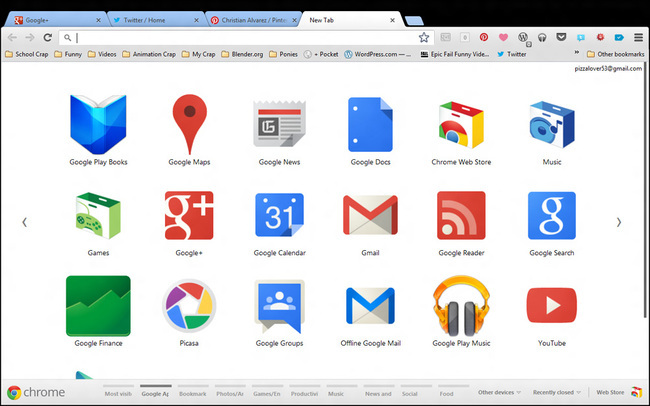Viewport: 650px width, 406px height.
Task: Bookmark this page with the star
Action: [x=424, y=37]
